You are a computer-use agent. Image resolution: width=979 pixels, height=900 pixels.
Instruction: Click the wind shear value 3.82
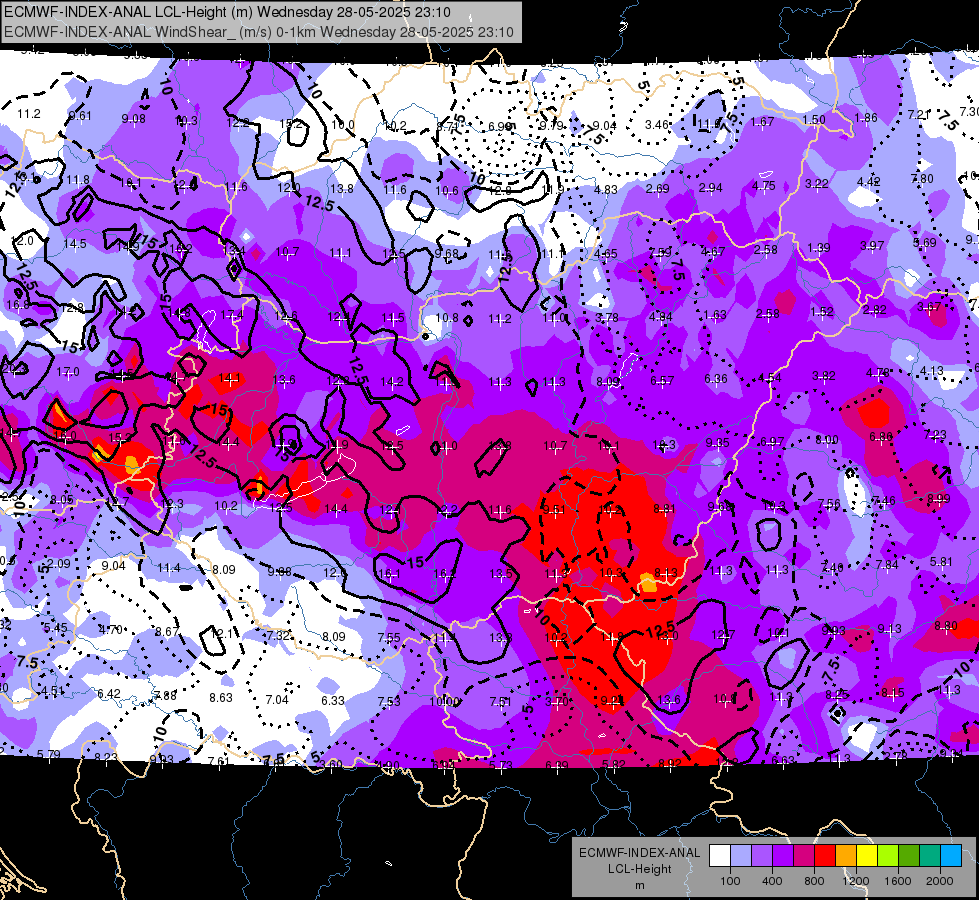(824, 375)
